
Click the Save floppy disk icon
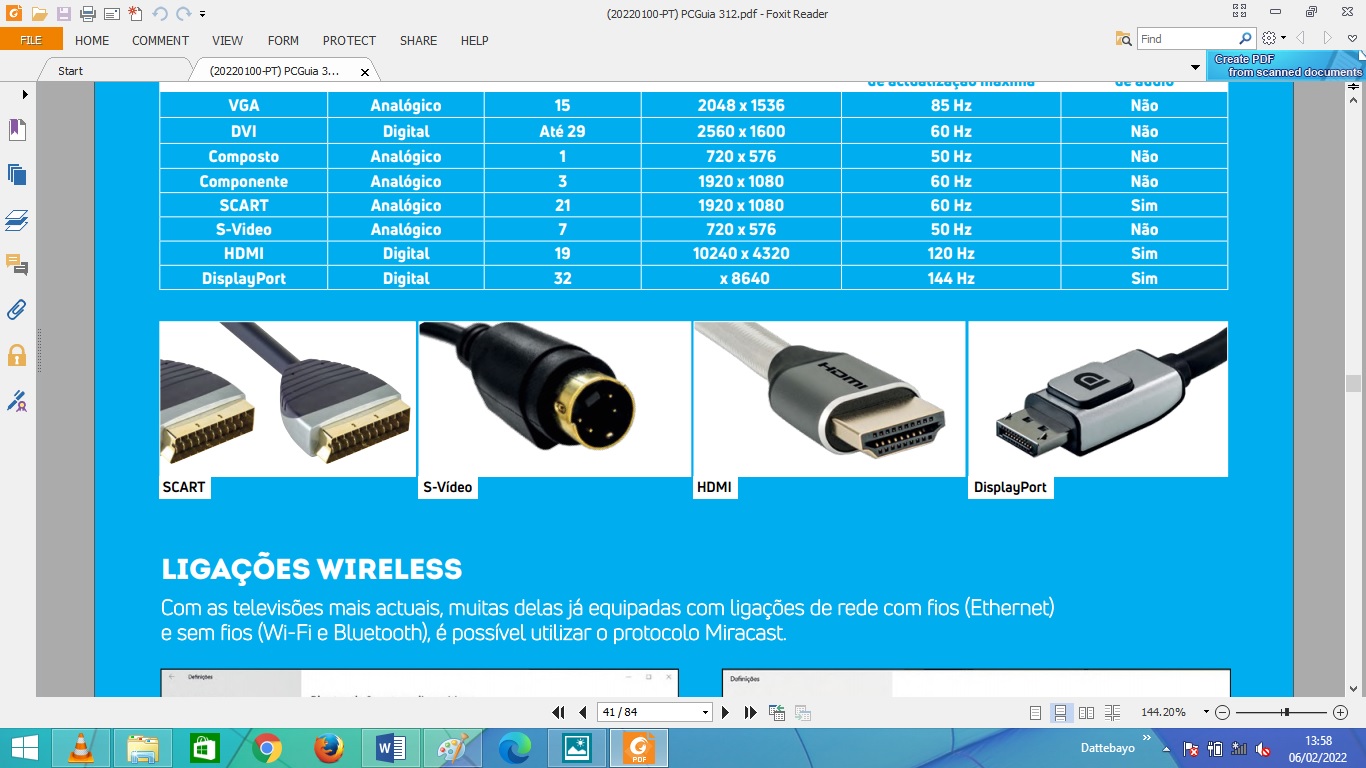pos(64,14)
